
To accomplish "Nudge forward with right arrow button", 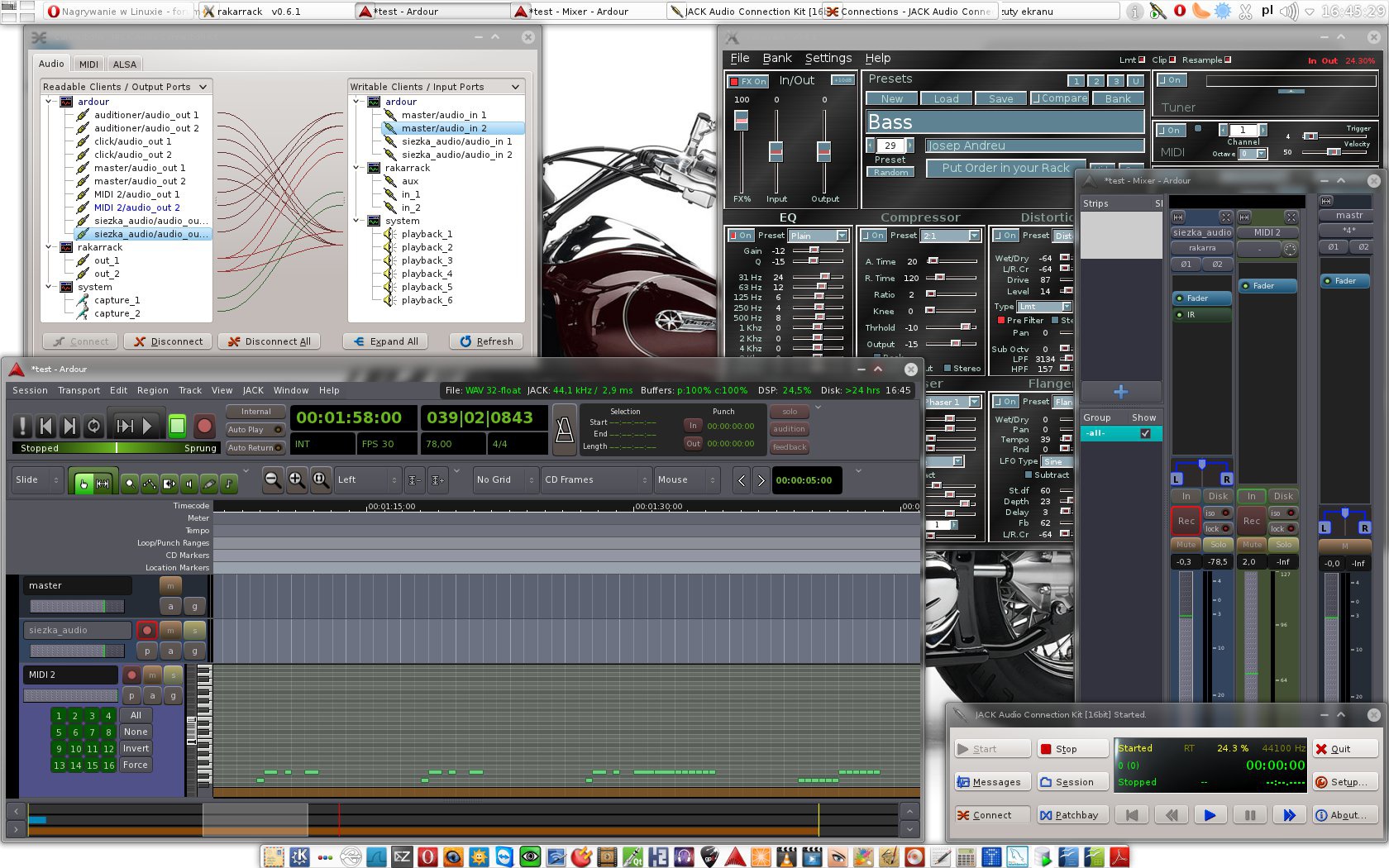I will point(761,480).
